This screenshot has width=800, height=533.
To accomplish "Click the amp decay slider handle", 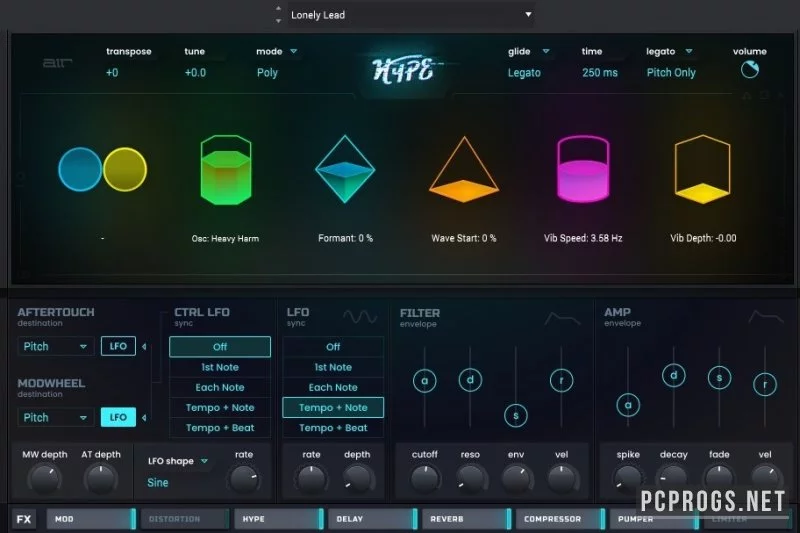I will click(x=673, y=376).
